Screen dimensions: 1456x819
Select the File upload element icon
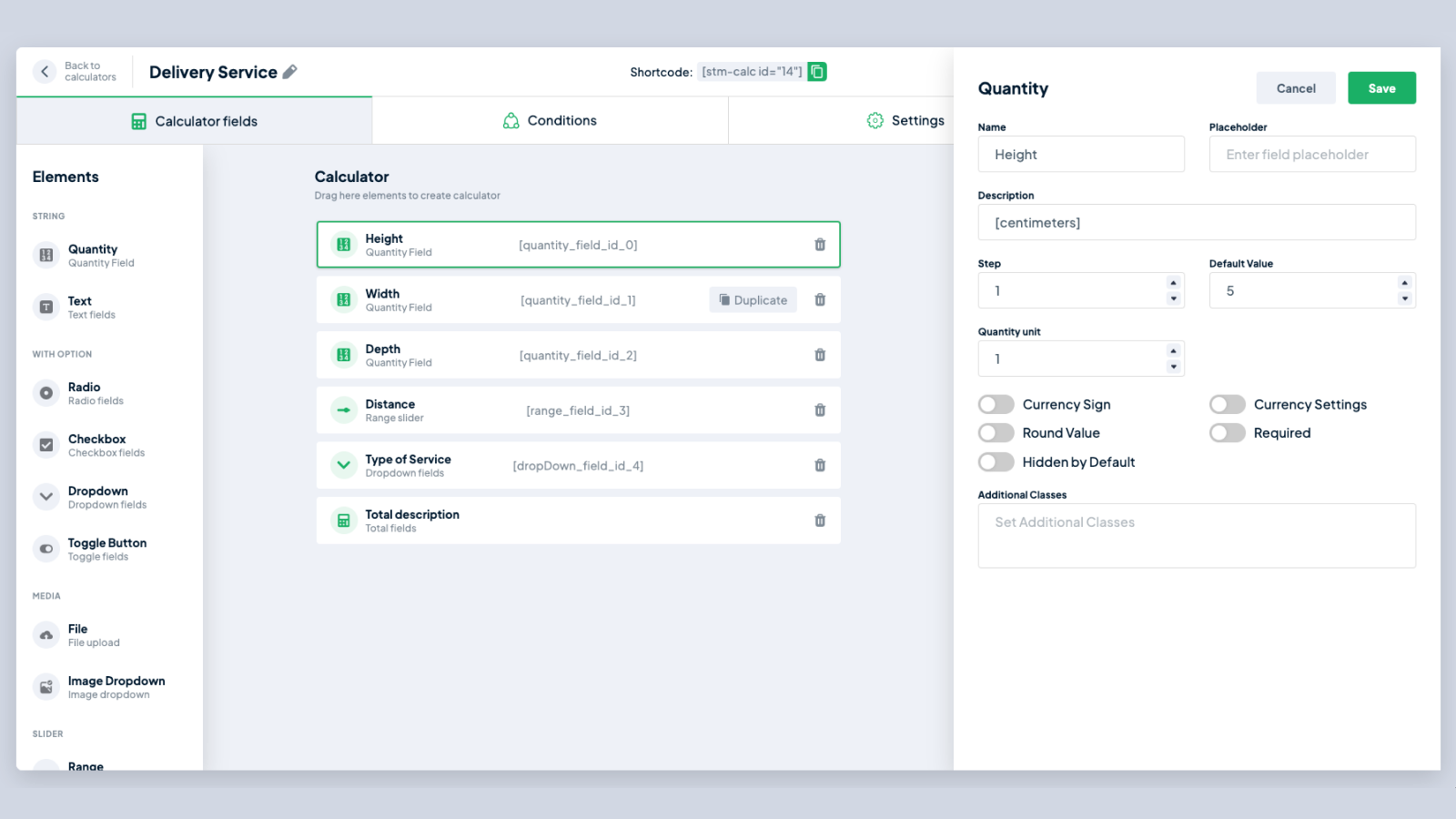pos(46,635)
